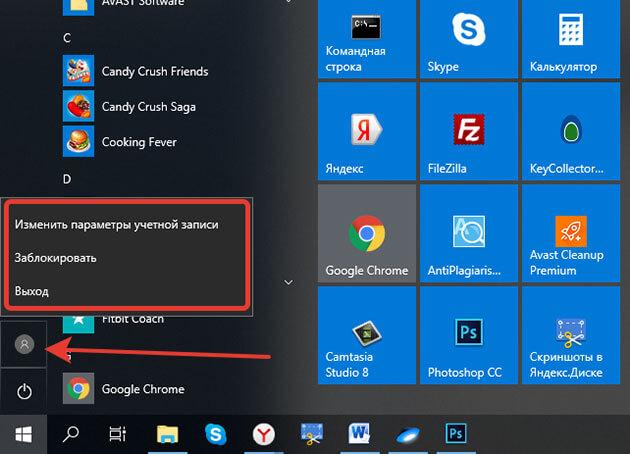Image resolution: width=630 pixels, height=454 pixels.
Task: Open Task View on the taskbar
Action: point(118,434)
